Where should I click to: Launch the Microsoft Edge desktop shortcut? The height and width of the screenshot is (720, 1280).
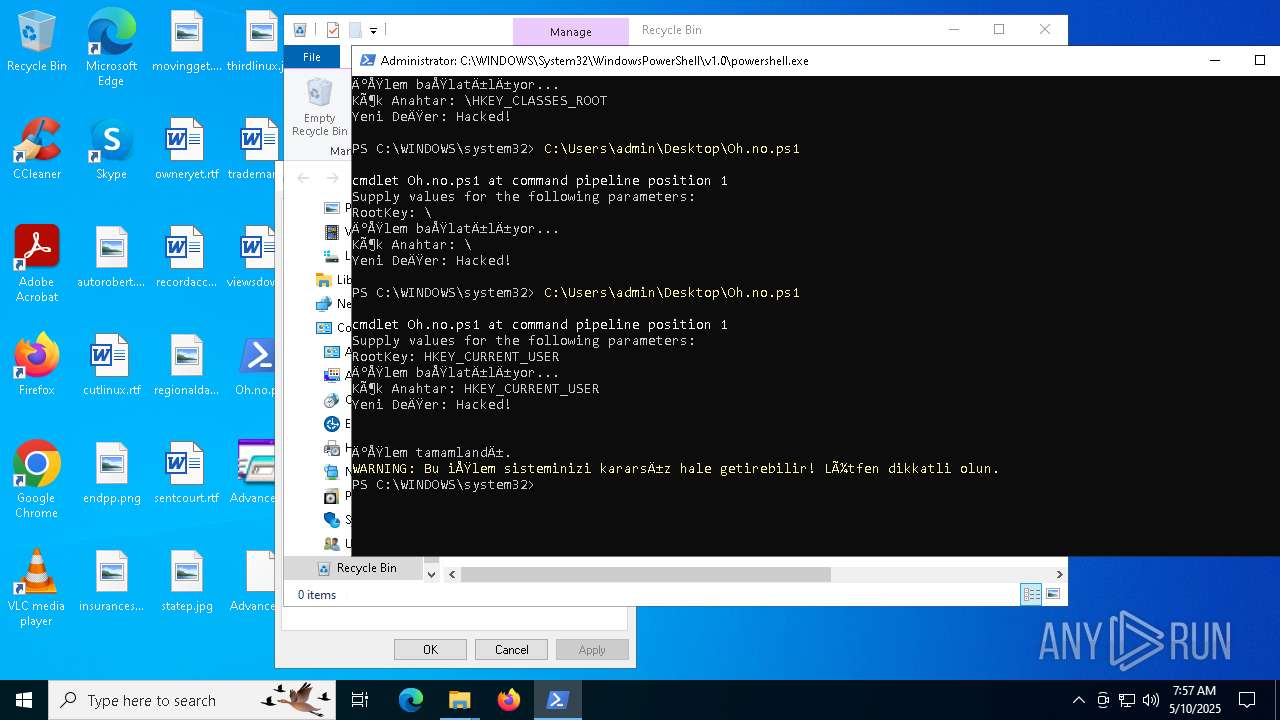pos(111,48)
